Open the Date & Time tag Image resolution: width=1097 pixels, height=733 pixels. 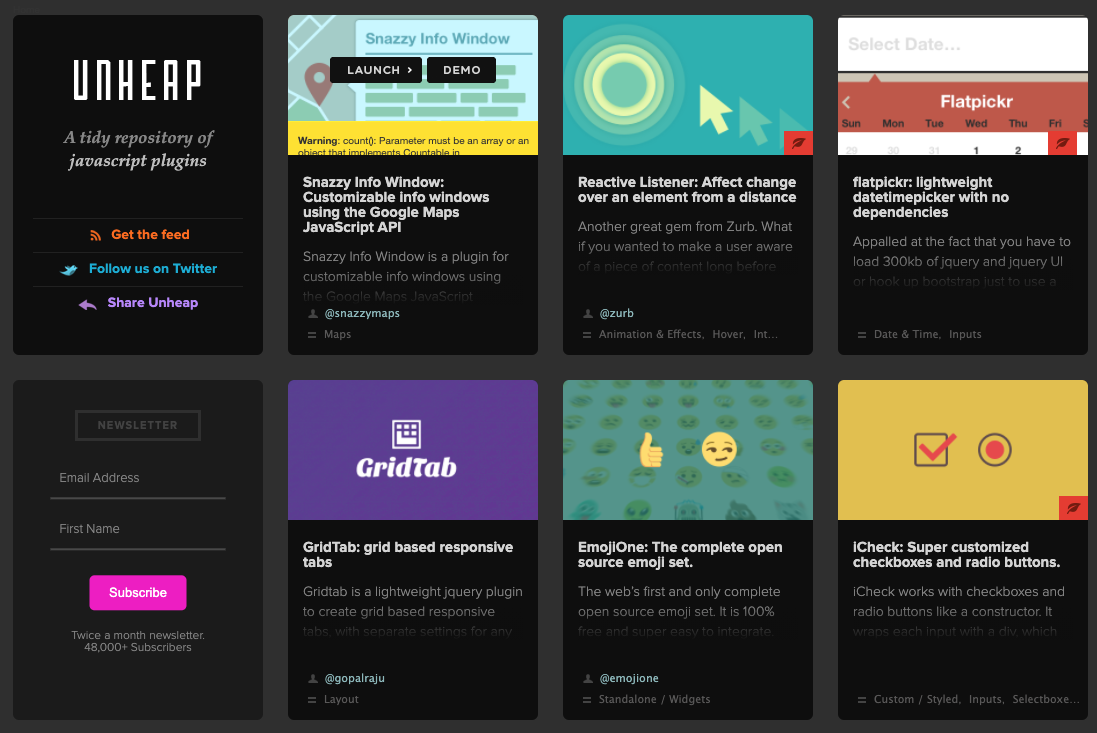coord(906,334)
